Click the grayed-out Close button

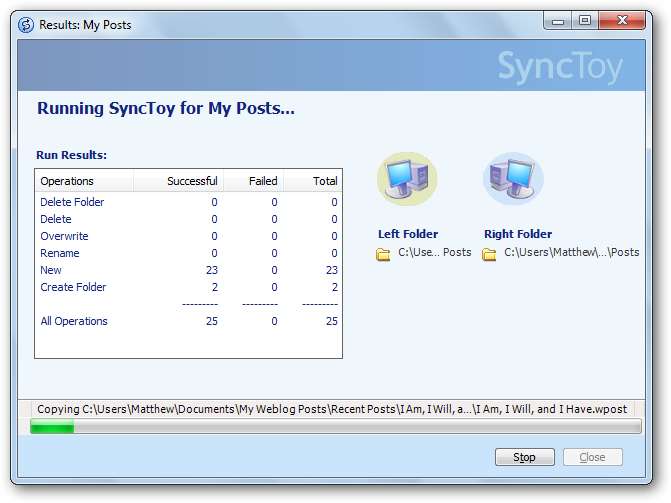pos(592,457)
